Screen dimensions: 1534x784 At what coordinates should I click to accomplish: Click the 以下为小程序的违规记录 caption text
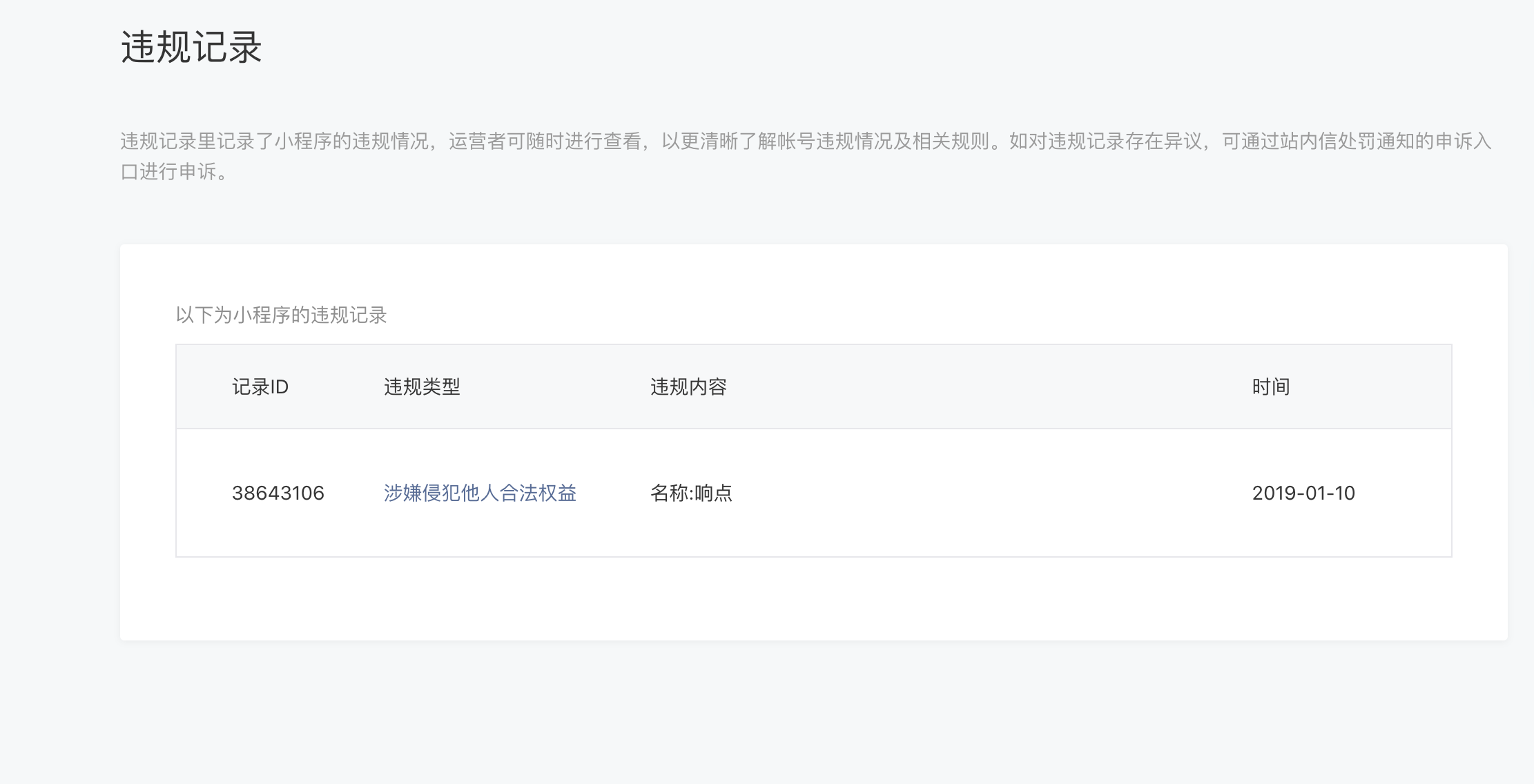point(281,315)
